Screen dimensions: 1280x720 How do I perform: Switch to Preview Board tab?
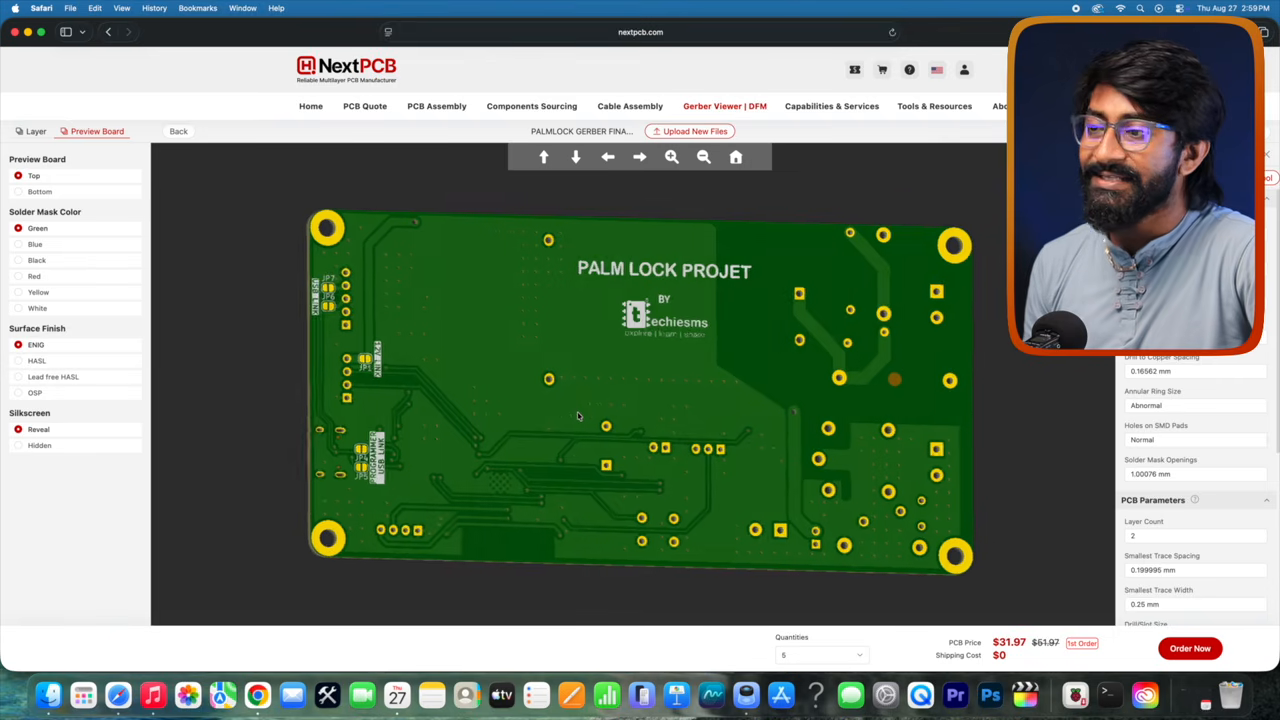(x=92, y=131)
